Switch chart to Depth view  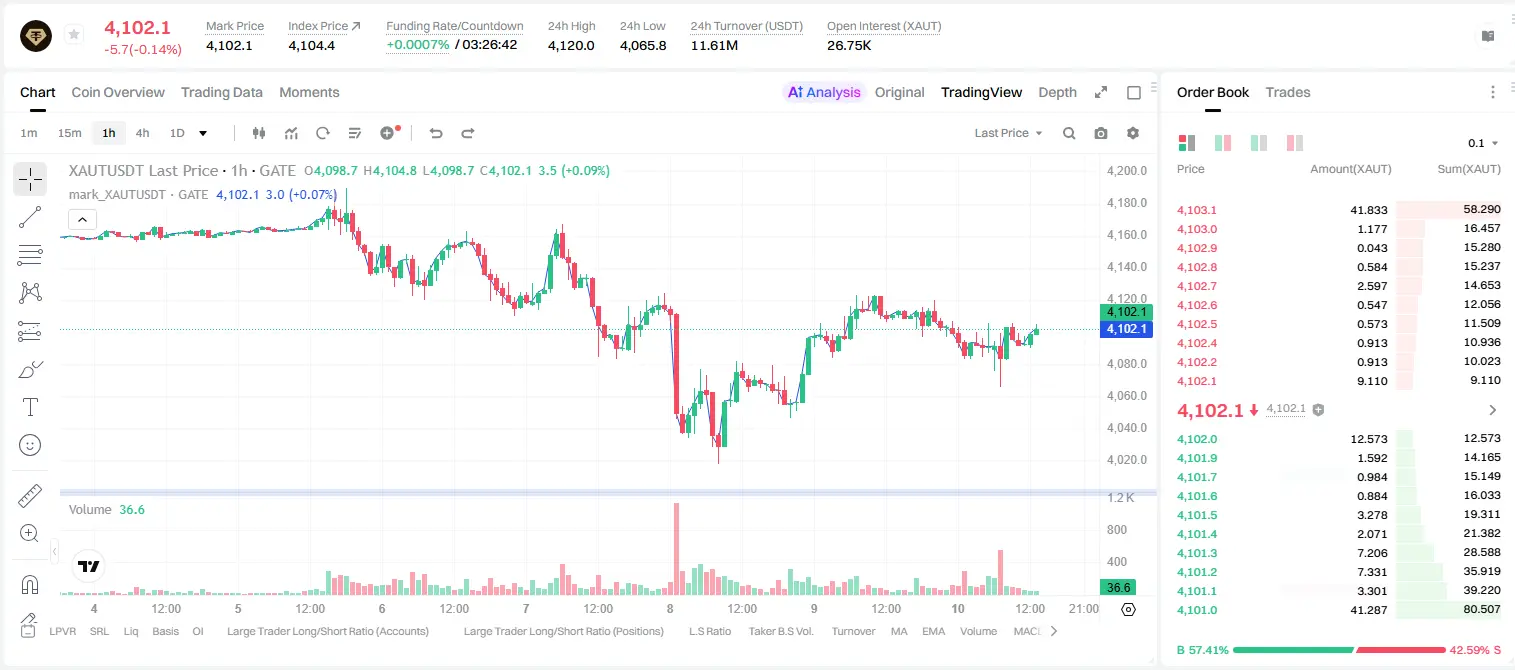[x=1057, y=92]
